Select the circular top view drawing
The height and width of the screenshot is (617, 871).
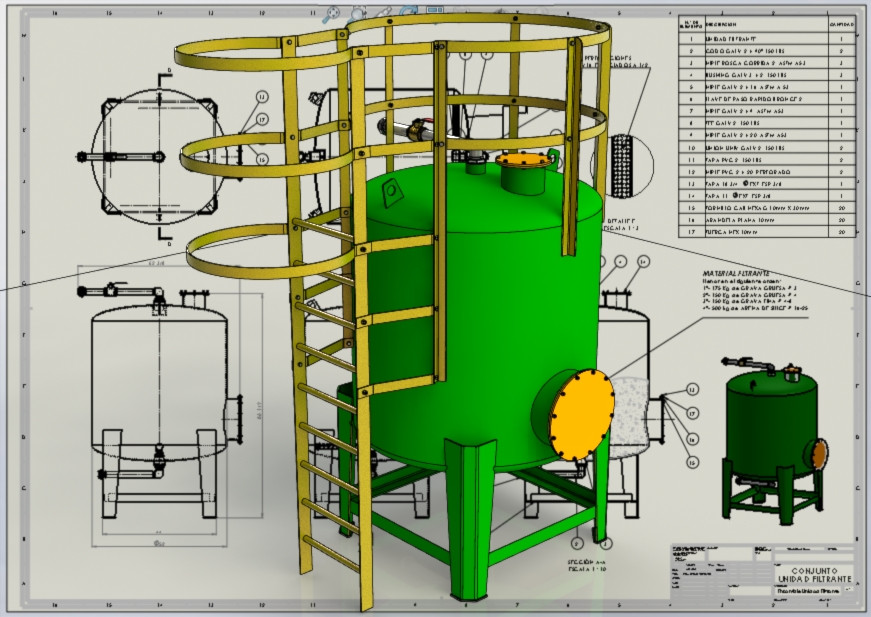coord(158,157)
